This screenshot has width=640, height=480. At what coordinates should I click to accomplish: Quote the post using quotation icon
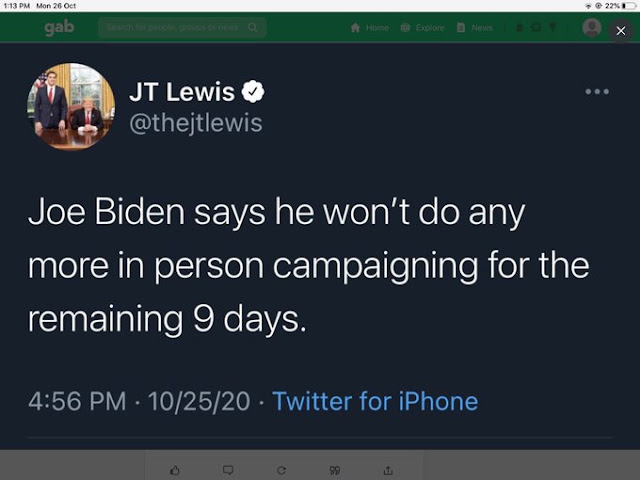tap(335, 471)
